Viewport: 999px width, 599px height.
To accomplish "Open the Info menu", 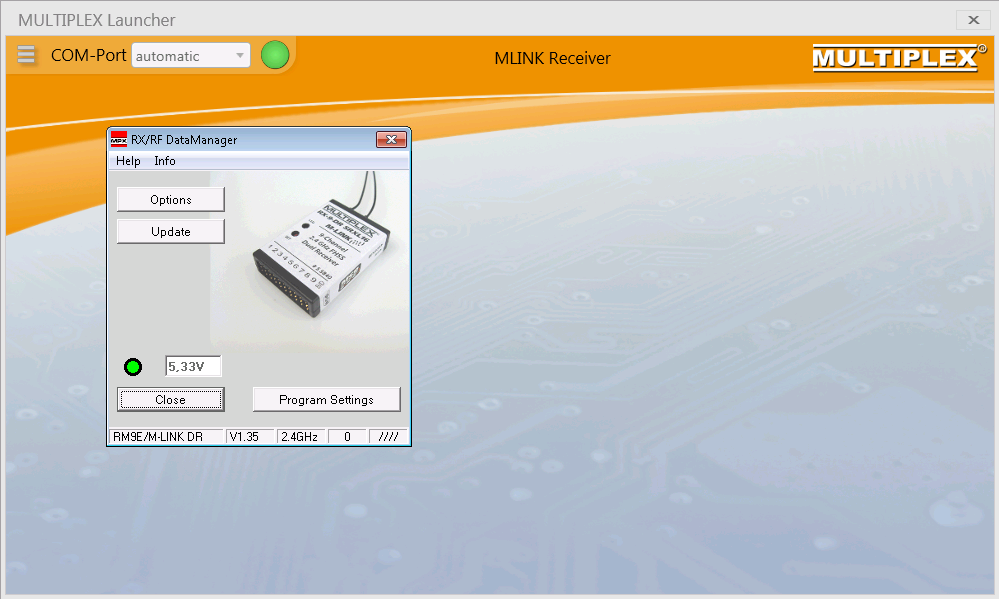I will click(165, 161).
